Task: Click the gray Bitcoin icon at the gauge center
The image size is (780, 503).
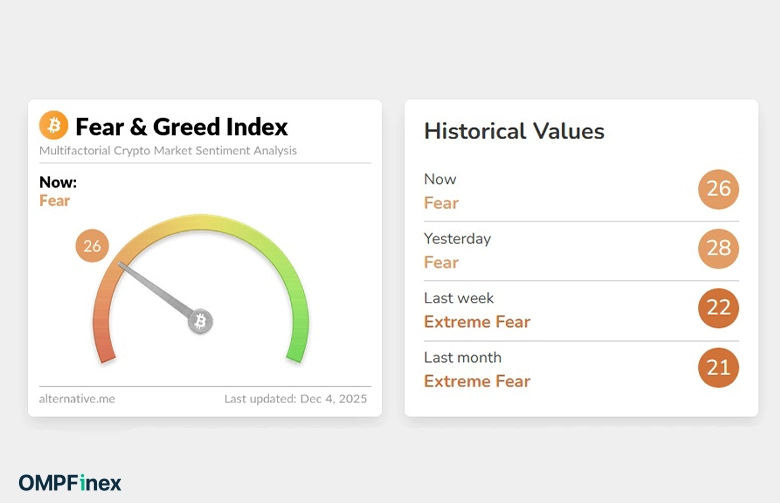Action: [x=200, y=321]
